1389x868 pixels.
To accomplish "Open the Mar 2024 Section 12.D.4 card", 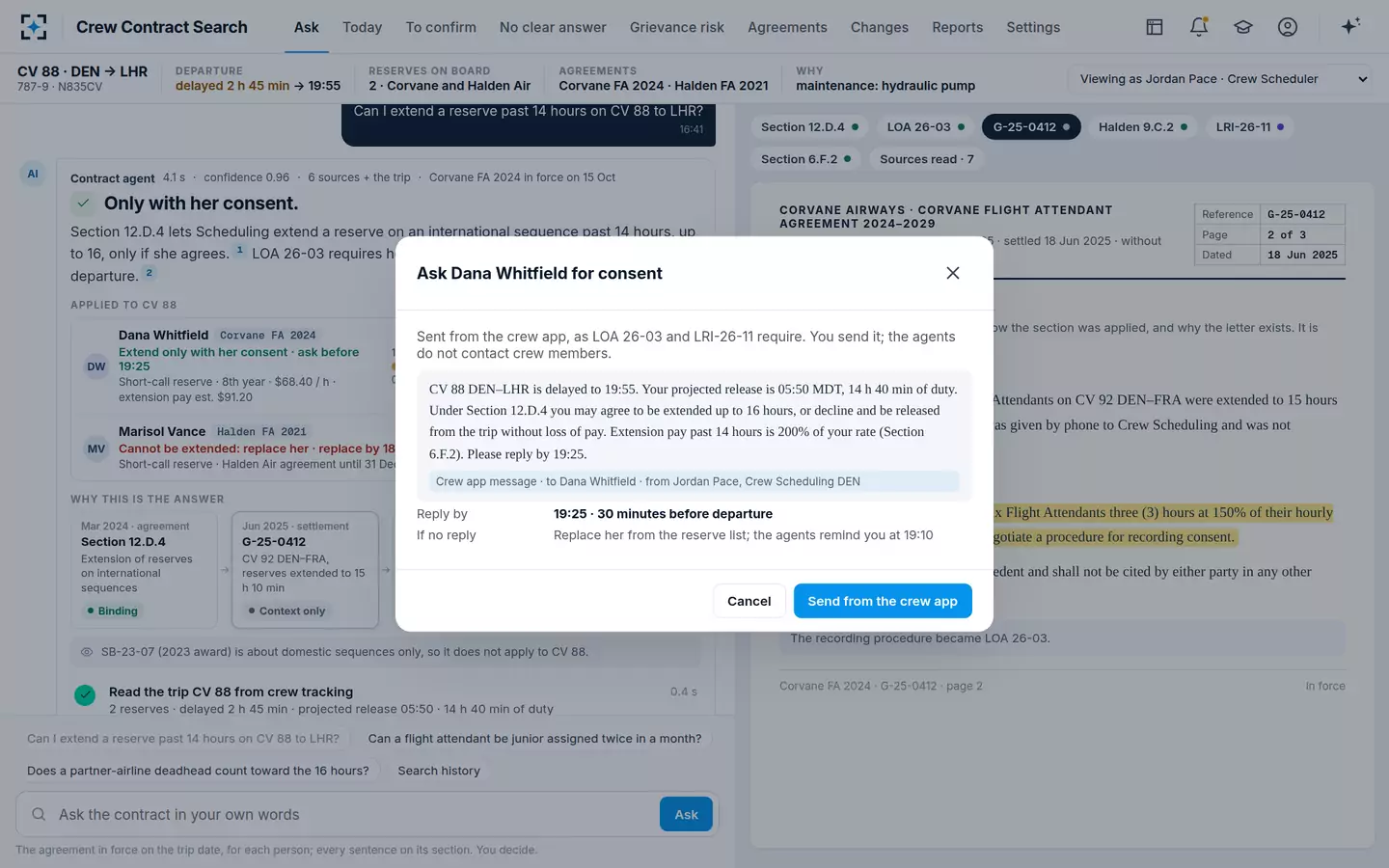I will pos(144,570).
